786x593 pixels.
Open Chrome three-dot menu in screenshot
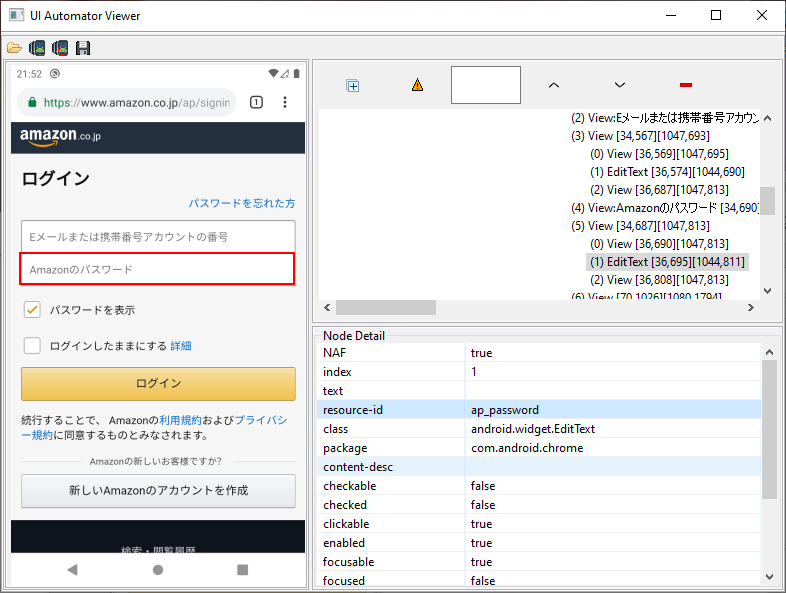pyautogui.click(x=285, y=102)
